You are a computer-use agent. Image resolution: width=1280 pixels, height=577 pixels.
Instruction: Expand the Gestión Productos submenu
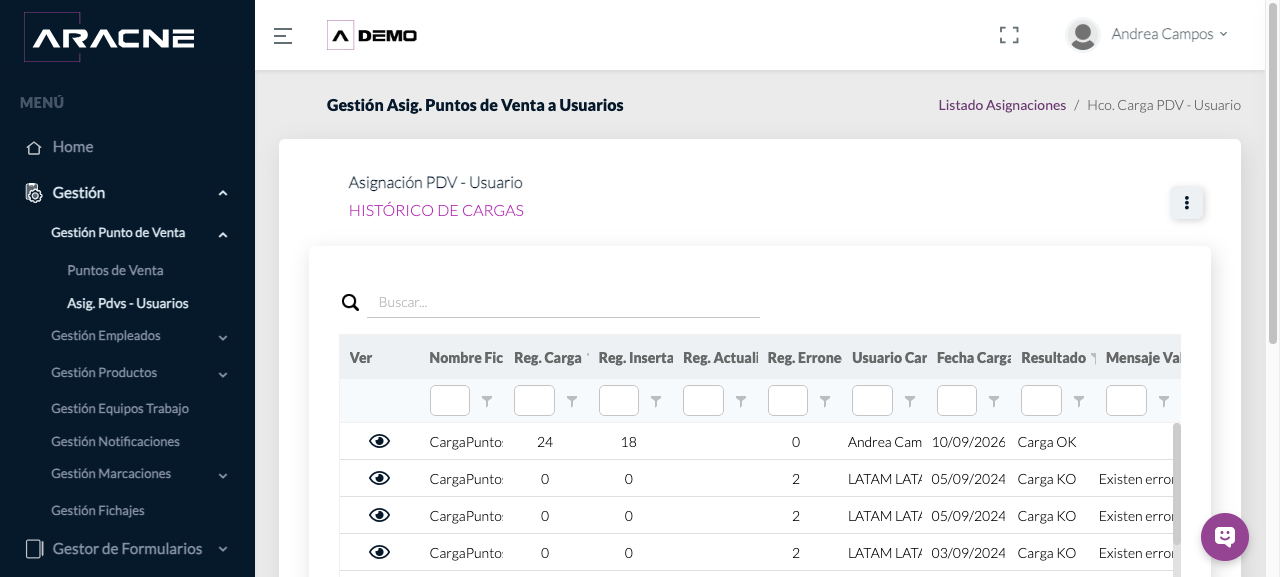pos(223,374)
